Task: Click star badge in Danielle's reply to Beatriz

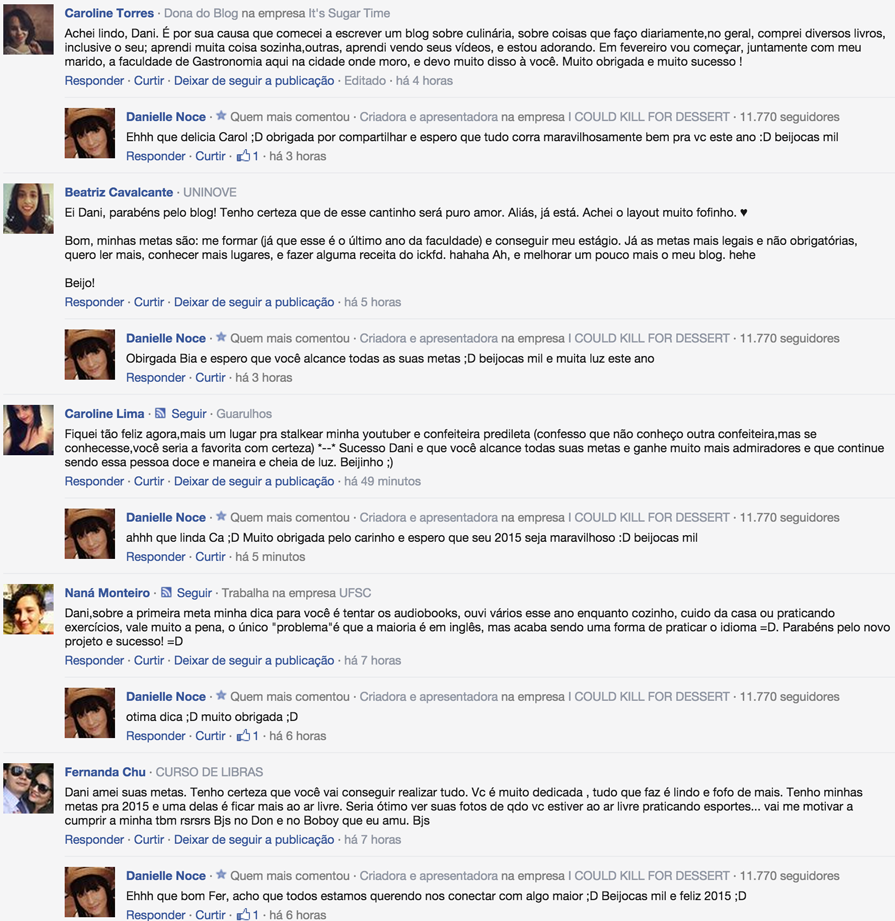Action: click(x=221, y=337)
